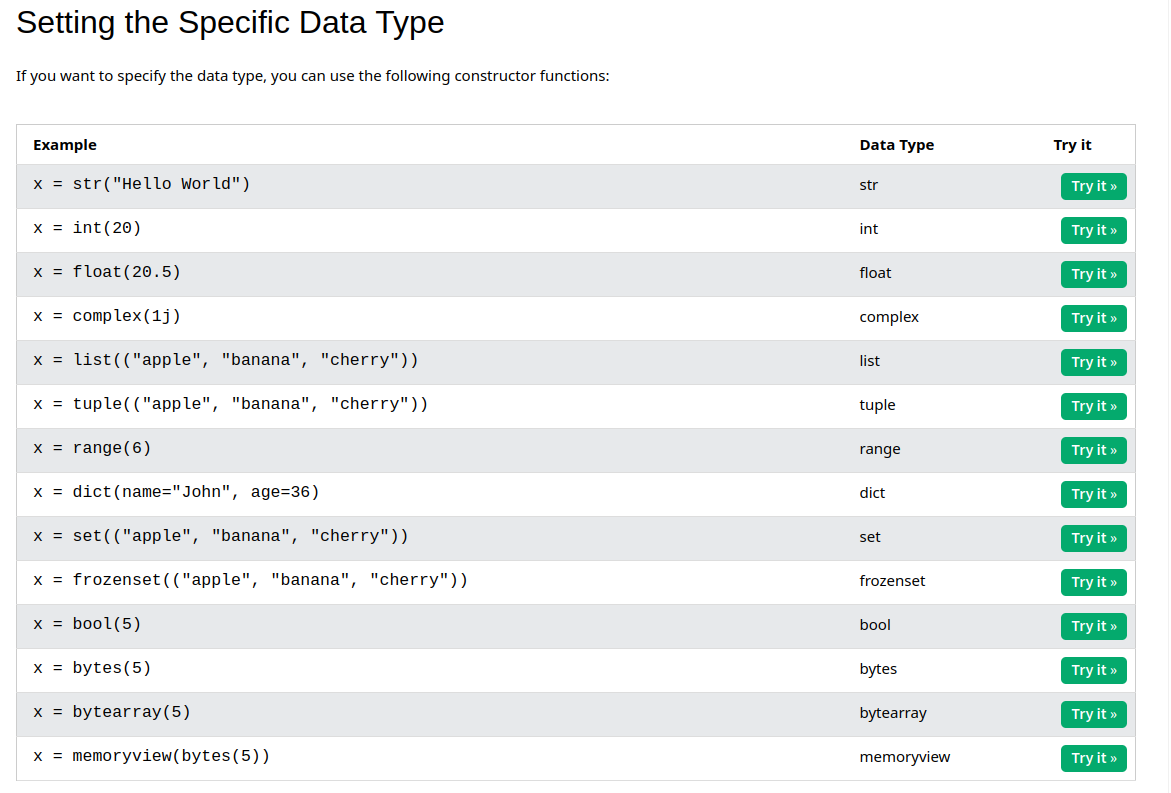The width and height of the screenshot is (1171, 793).
Task: Open Try it for bytearray(5) example
Action: (1093, 714)
